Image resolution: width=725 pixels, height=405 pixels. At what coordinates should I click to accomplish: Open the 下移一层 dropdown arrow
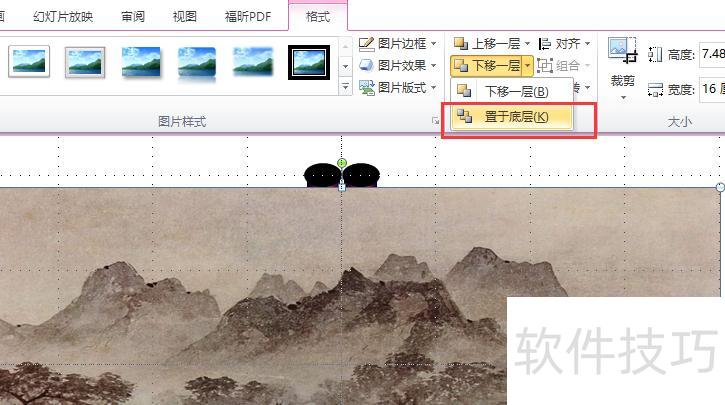[x=528, y=66]
